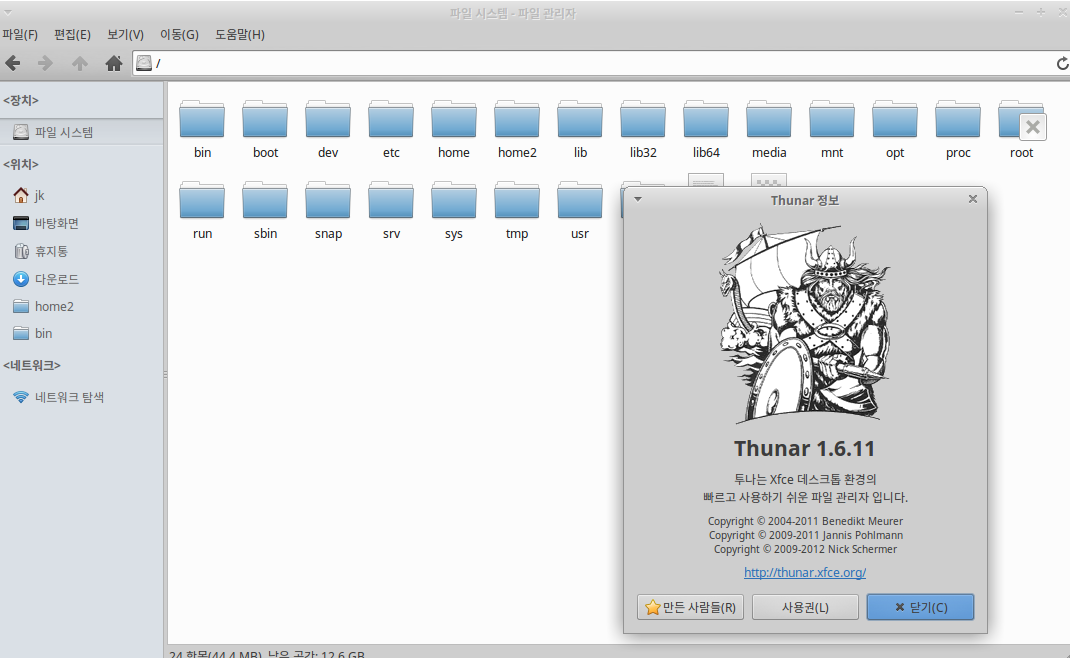Viewport: 1070px width, 658px height.
Task: Go to the parent folder with the up arrow
Action: pos(80,63)
